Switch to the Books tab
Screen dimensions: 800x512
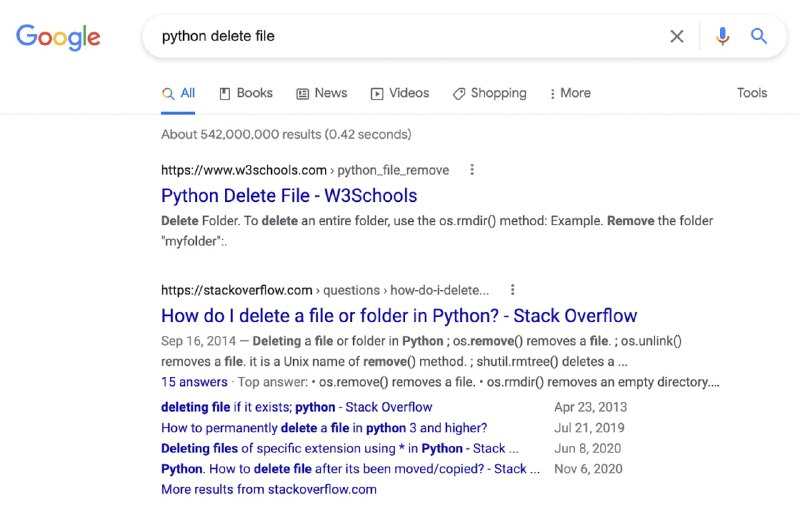tap(246, 93)
